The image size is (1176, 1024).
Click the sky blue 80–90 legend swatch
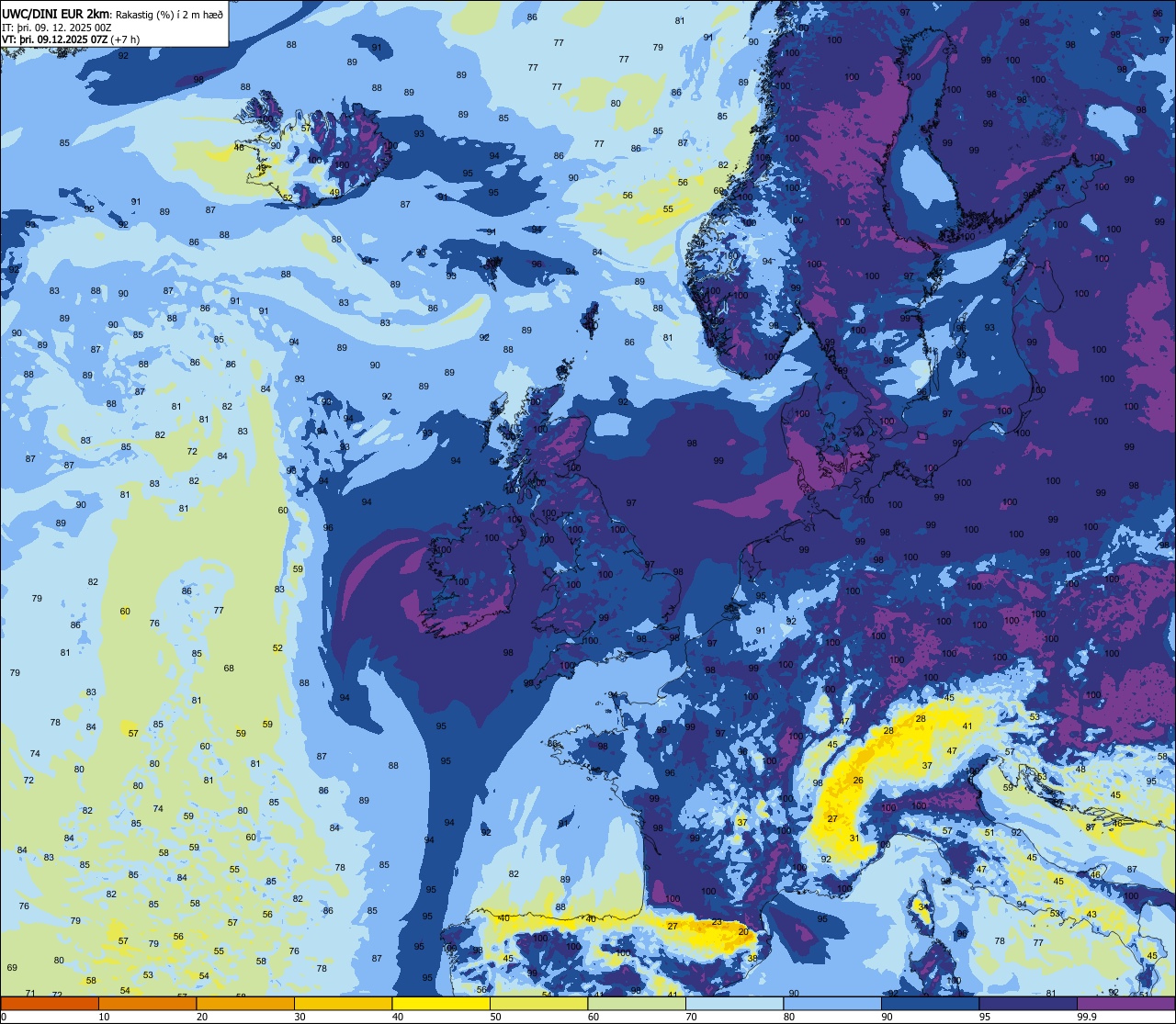[832, 1003]
